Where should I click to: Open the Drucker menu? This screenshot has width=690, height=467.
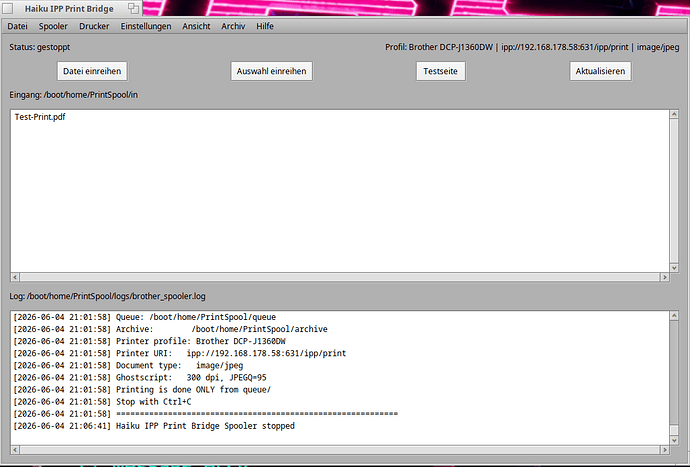[94, 26]
